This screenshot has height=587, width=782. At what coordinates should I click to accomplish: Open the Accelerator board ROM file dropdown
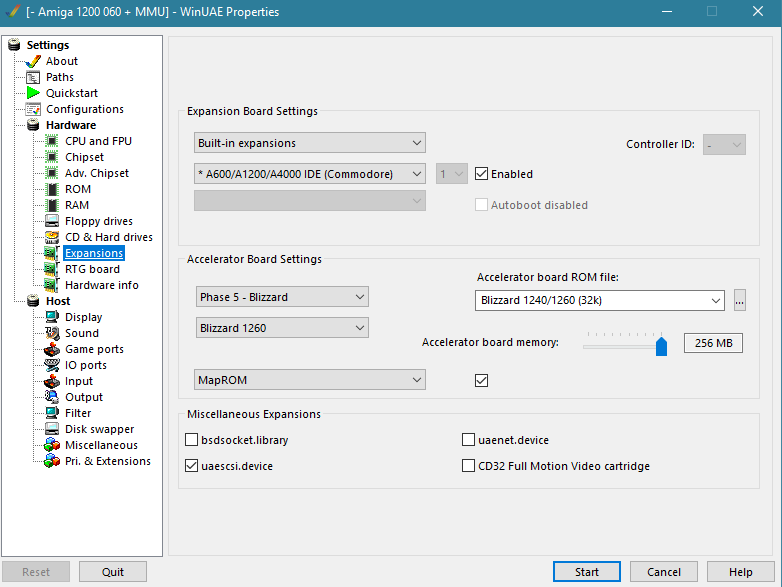pyautogui.click(x=599, y=300)
